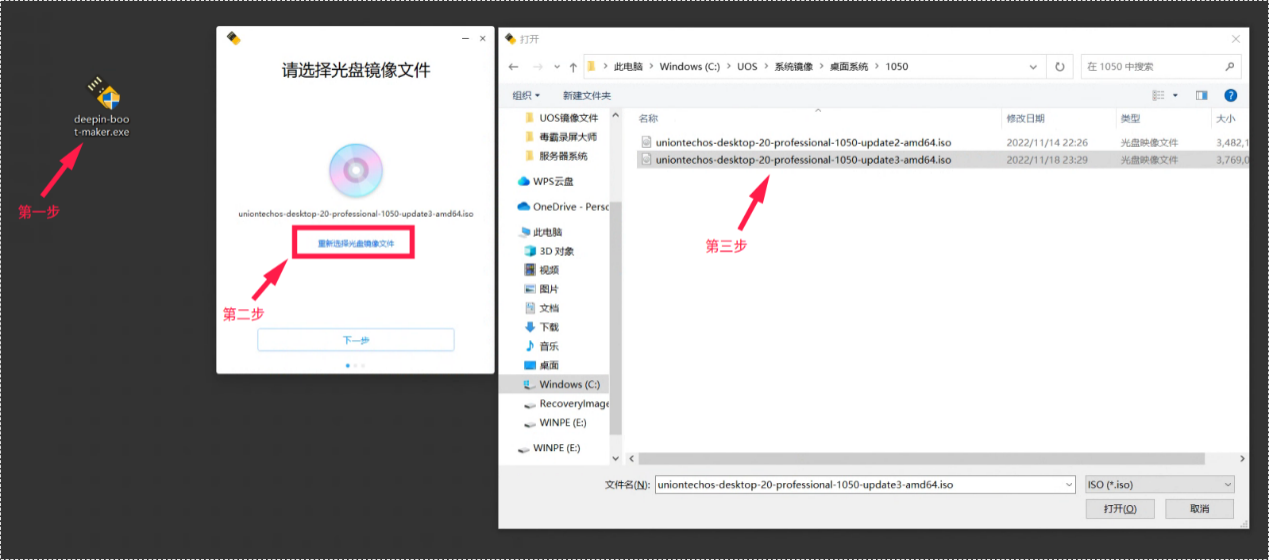Select 下载 in sidebar

[x=549, y=327]
